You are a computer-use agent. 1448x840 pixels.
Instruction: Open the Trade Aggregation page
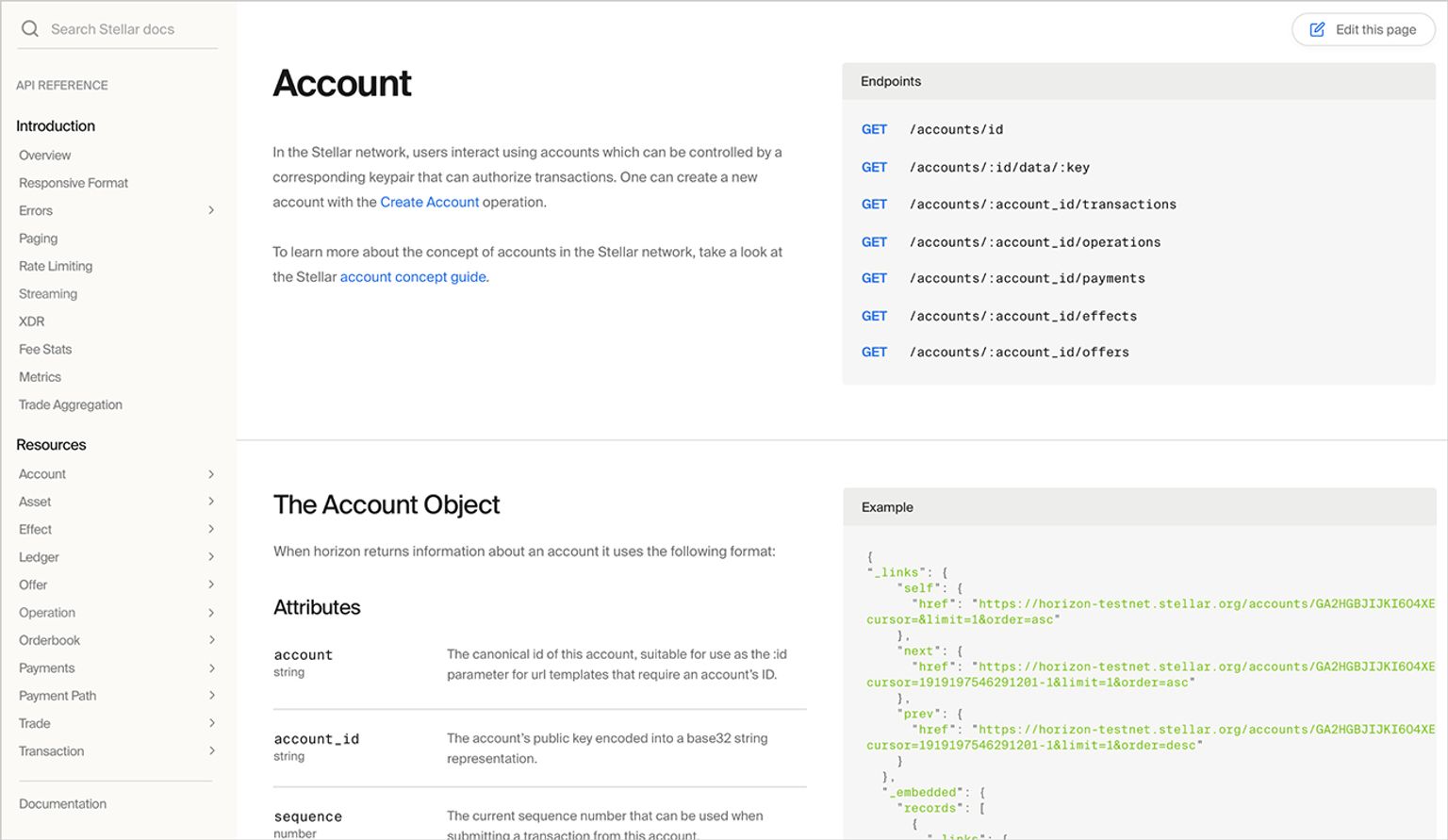[x=71, y=405]
